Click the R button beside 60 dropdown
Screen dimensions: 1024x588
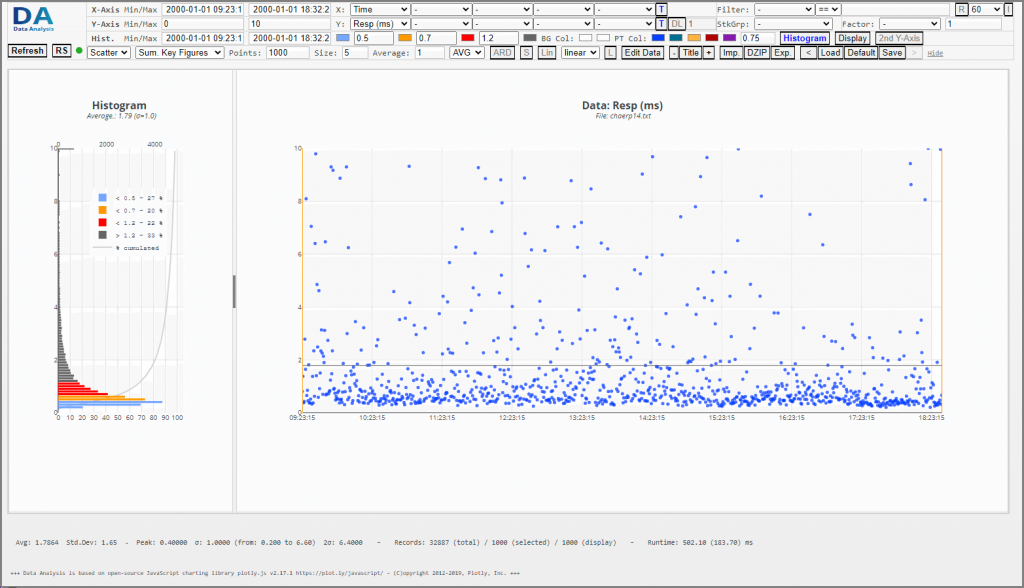961,9
